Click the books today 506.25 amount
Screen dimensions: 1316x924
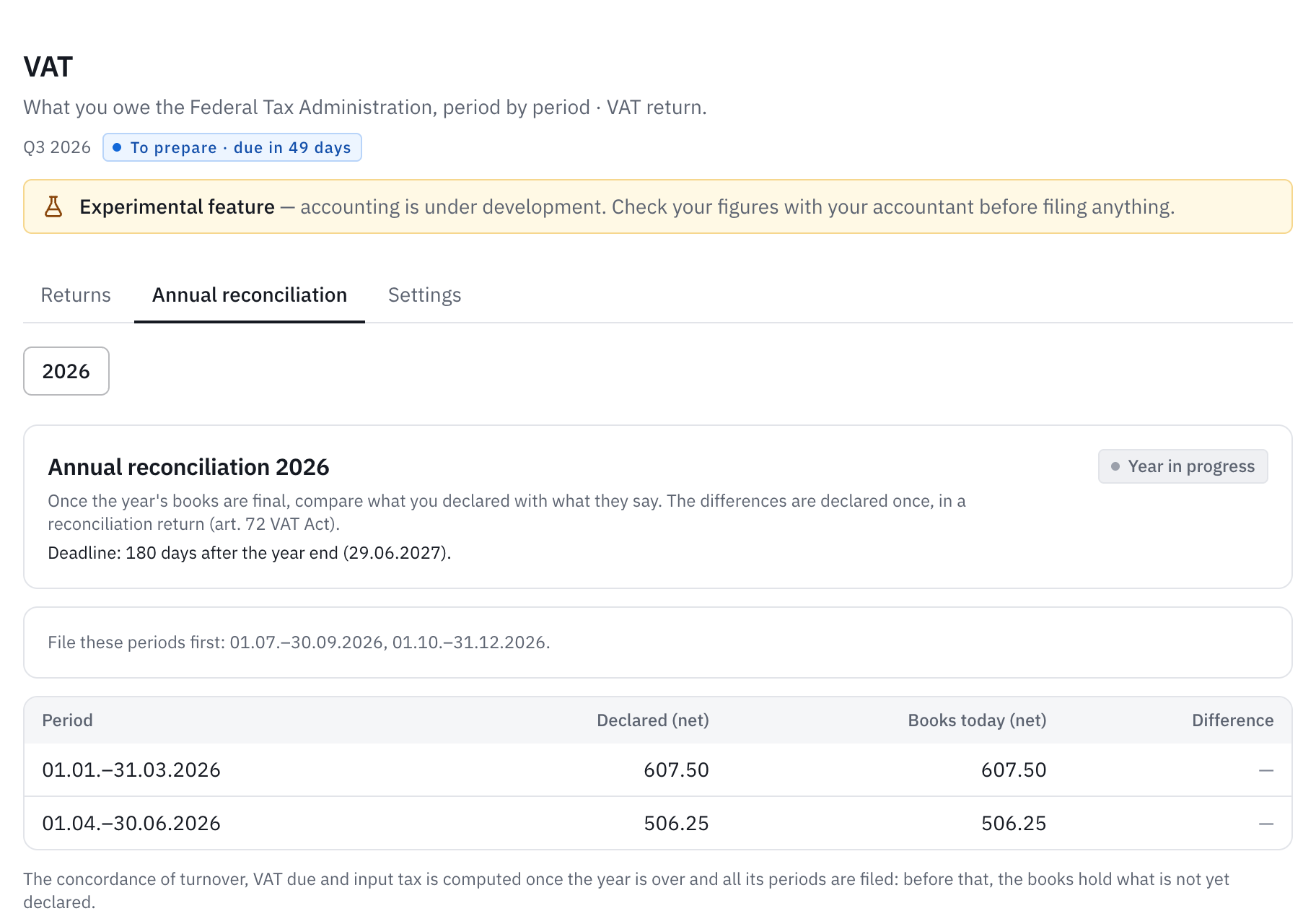tap(1014, 824)
